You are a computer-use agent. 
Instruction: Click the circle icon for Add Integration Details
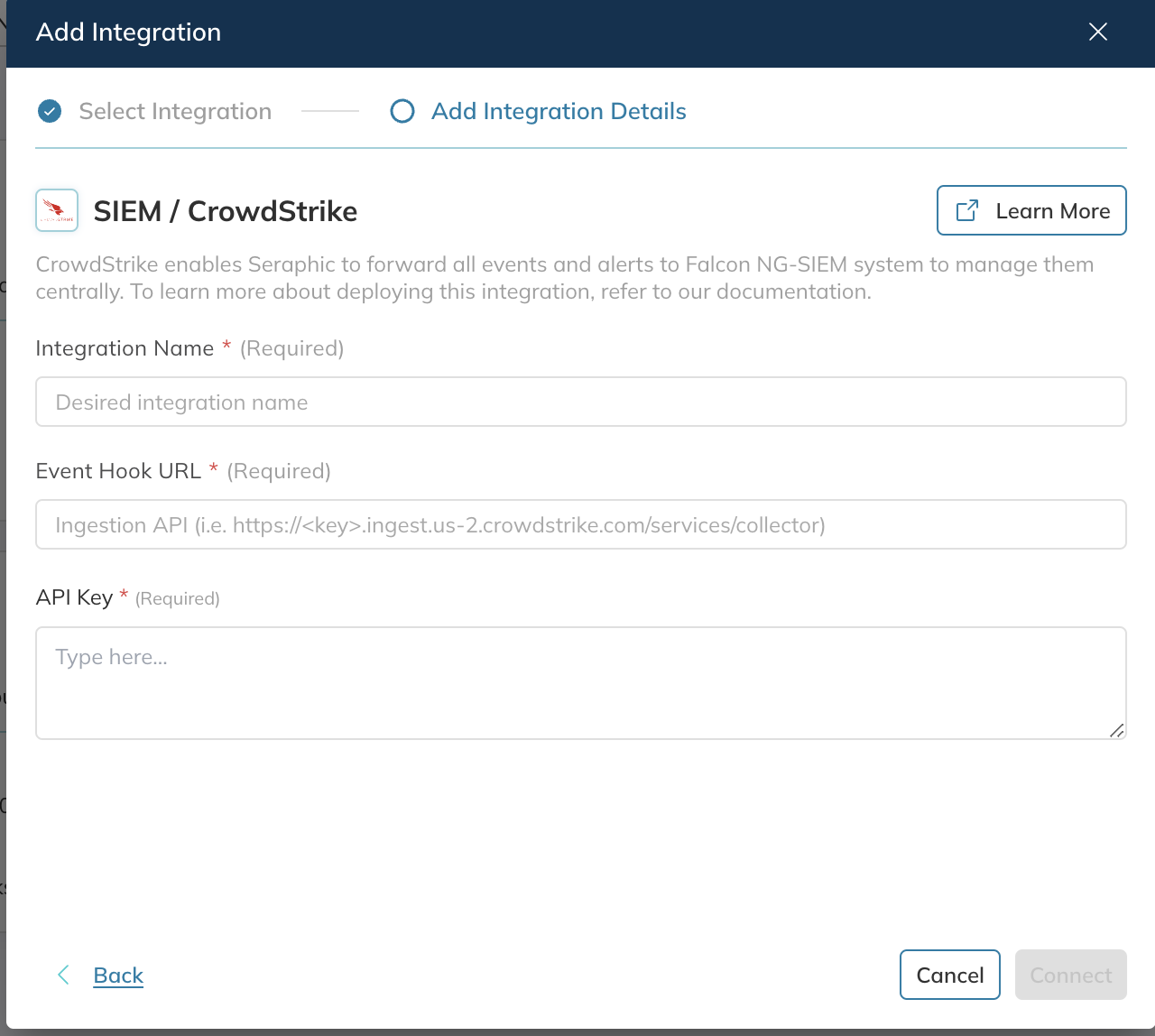tap(402, 111)
